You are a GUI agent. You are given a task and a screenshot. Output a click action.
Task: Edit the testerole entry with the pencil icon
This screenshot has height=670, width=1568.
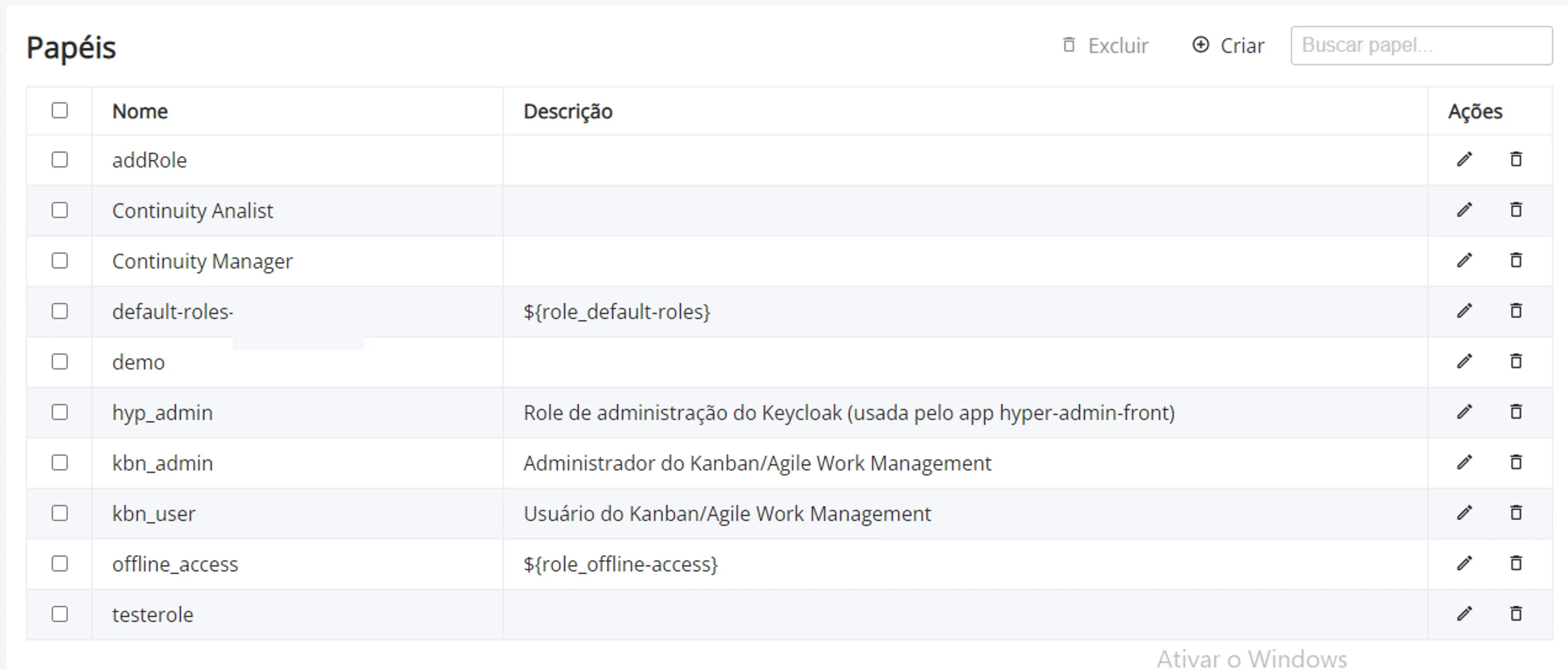[x=1465, y=614]
